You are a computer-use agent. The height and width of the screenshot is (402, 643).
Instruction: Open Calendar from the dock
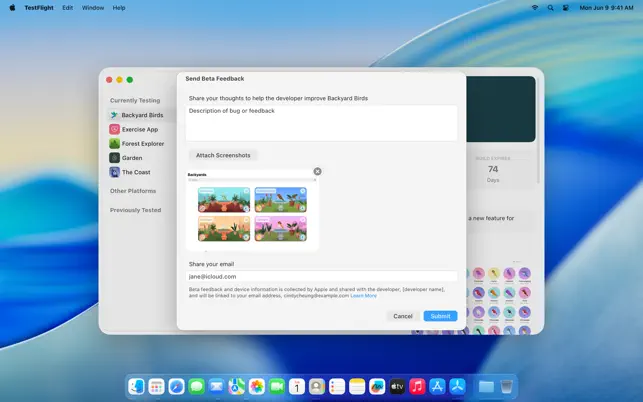coord(297,386)
